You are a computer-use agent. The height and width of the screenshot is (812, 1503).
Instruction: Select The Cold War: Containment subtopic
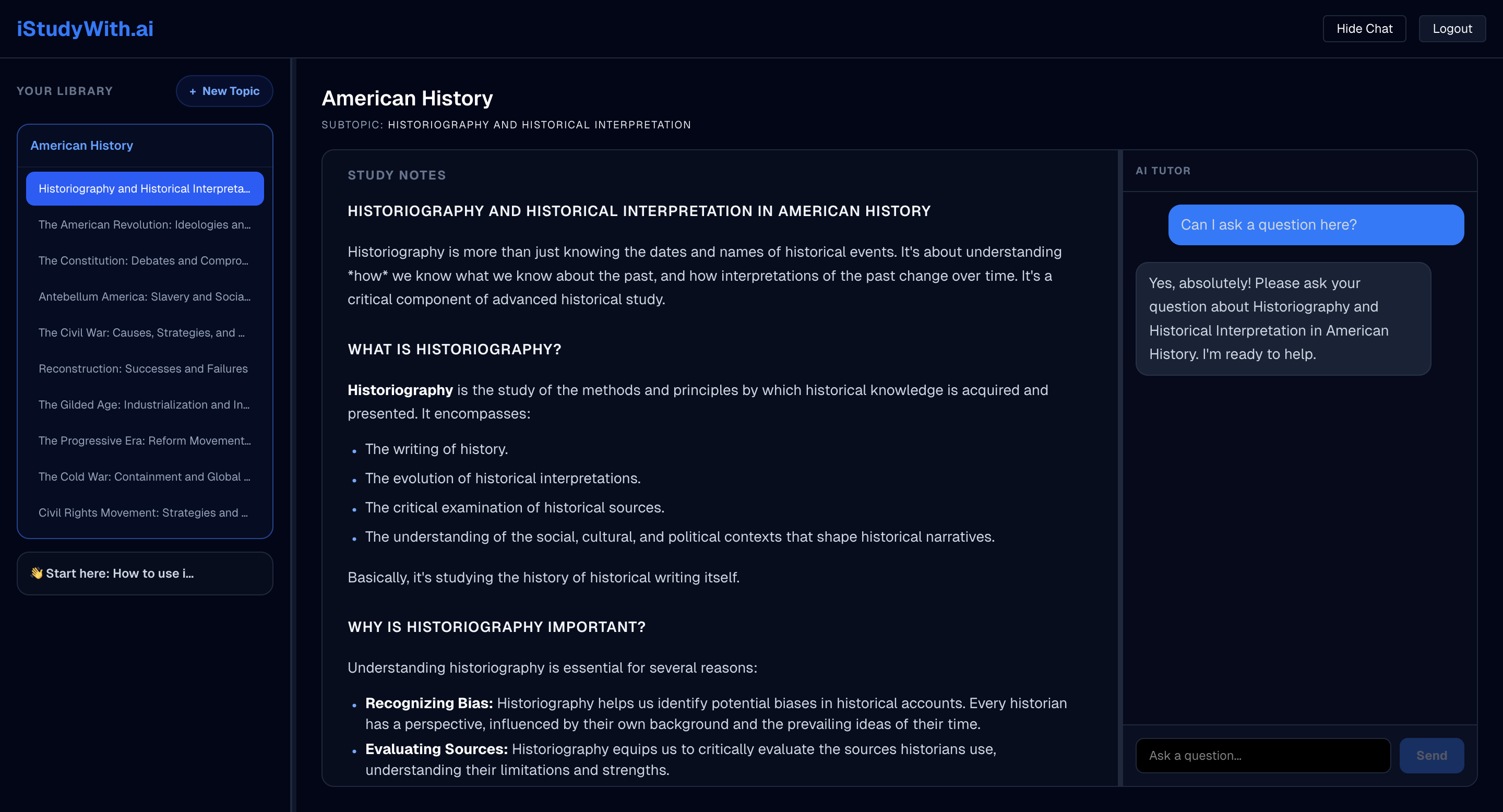pos(145,476)
